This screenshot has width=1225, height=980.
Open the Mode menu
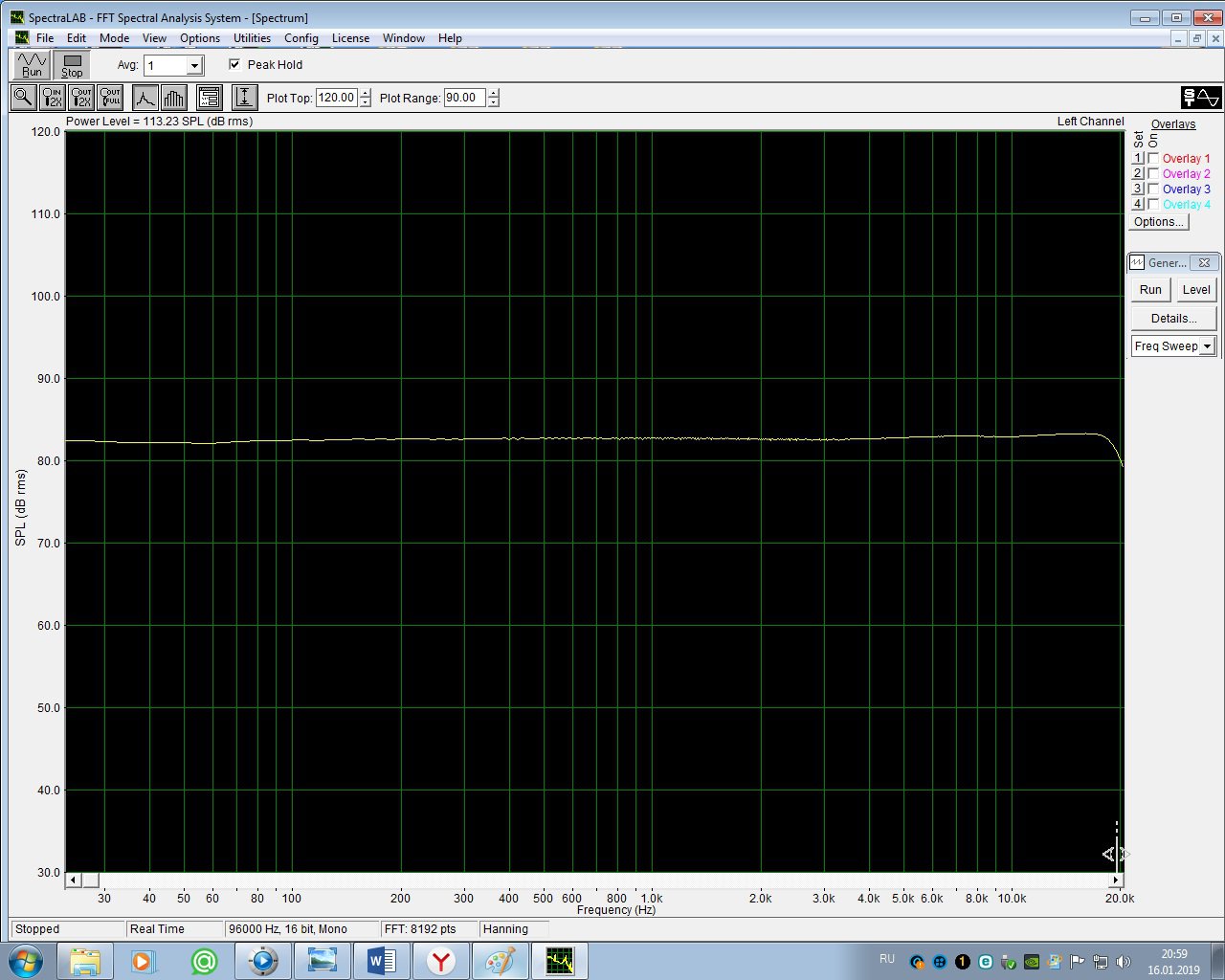tap(114, 38)
